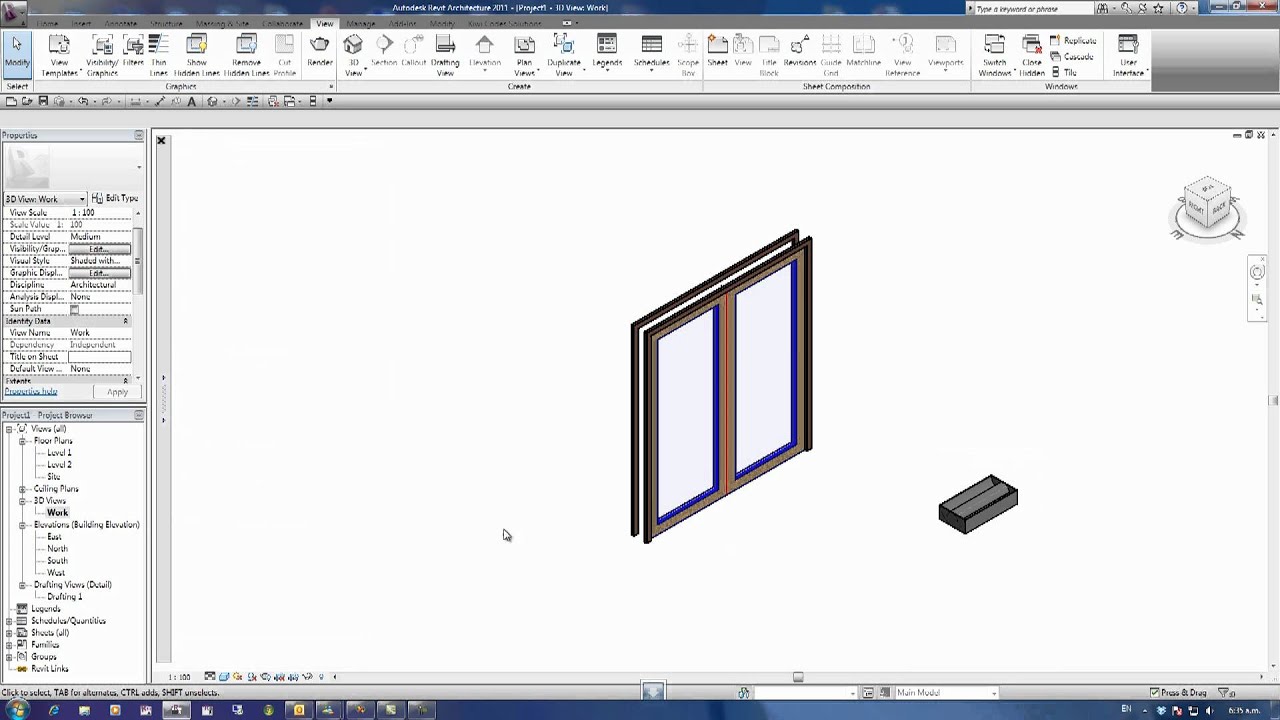Switch to the Manage ribbon tab
This screenshot has width=1280, height=720.
point(360,23)
